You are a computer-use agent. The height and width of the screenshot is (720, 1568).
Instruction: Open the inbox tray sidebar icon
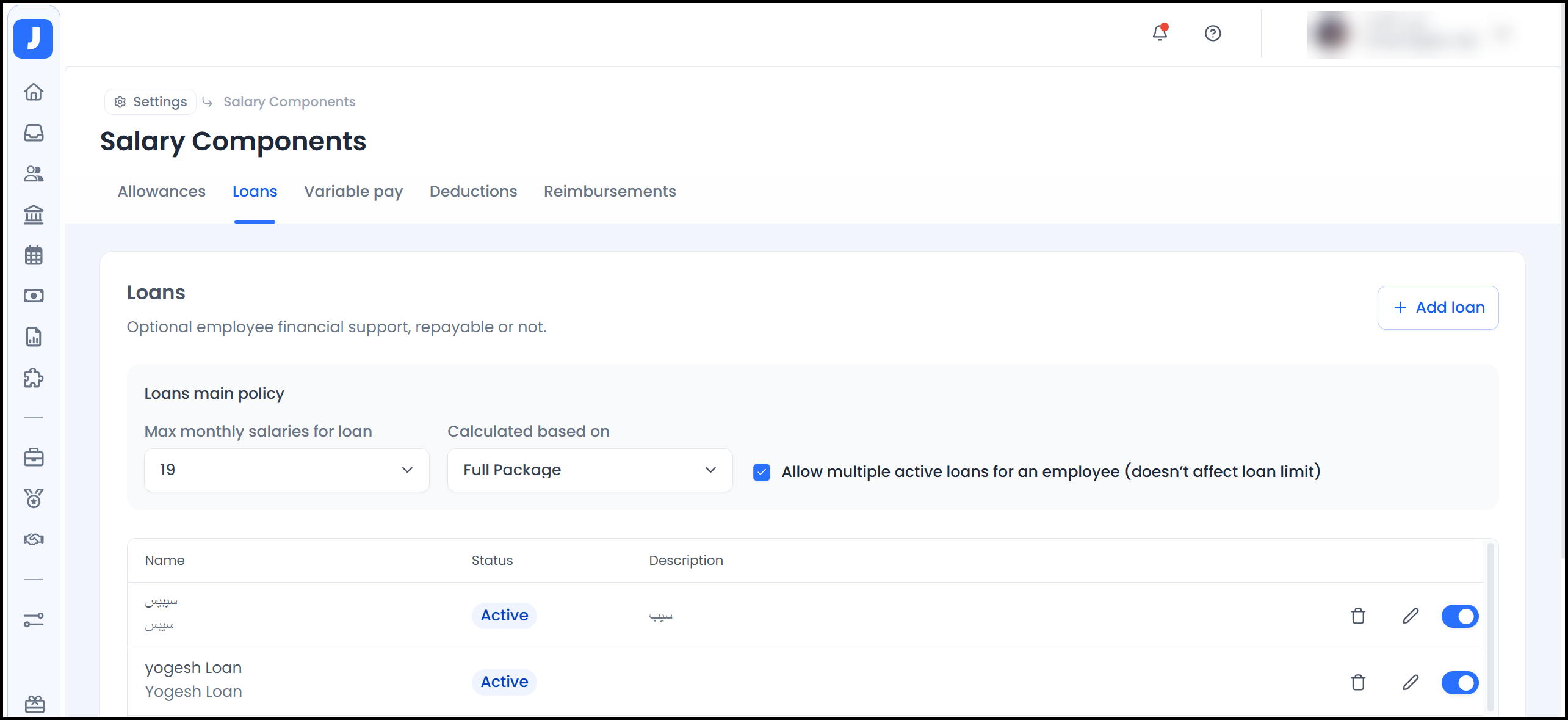pyautogui.click(x=34, y=133)
